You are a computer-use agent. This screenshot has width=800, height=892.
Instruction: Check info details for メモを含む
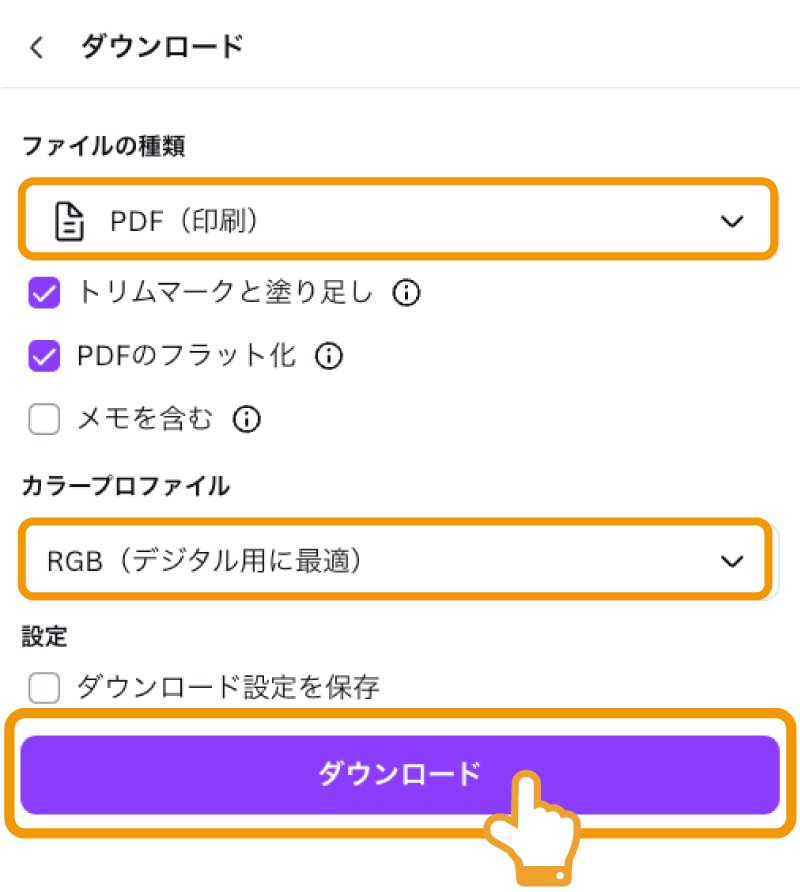point(246,419)
